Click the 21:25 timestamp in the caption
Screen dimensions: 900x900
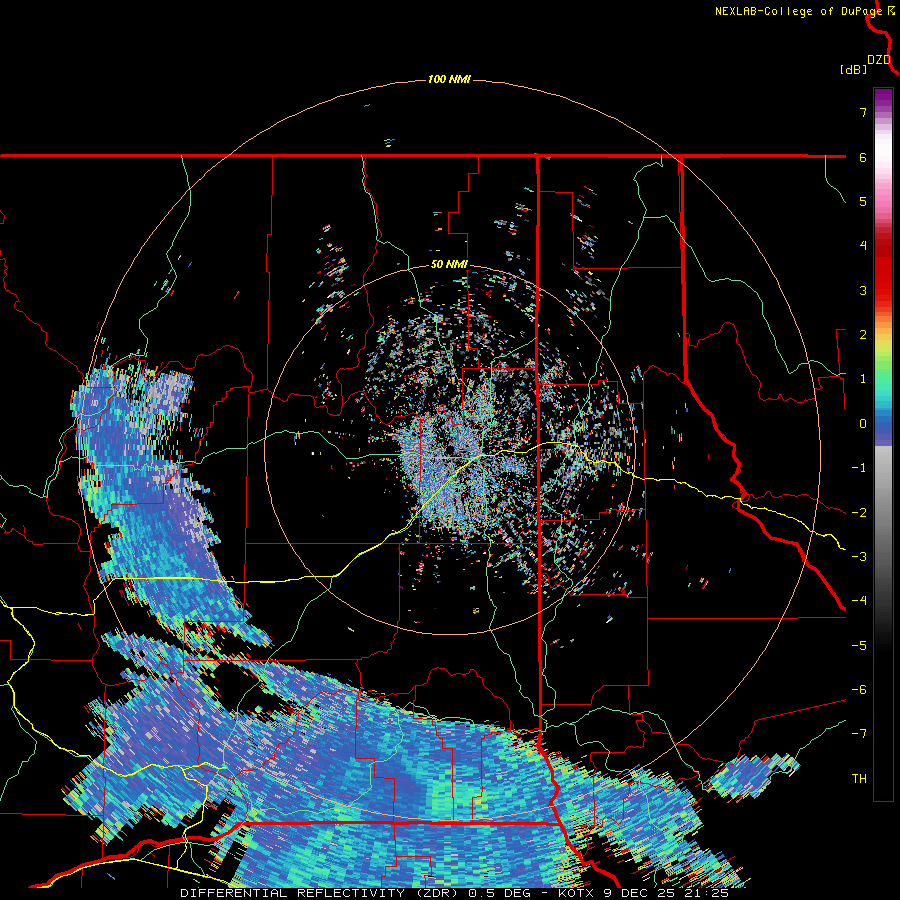(x=705, y=893)
